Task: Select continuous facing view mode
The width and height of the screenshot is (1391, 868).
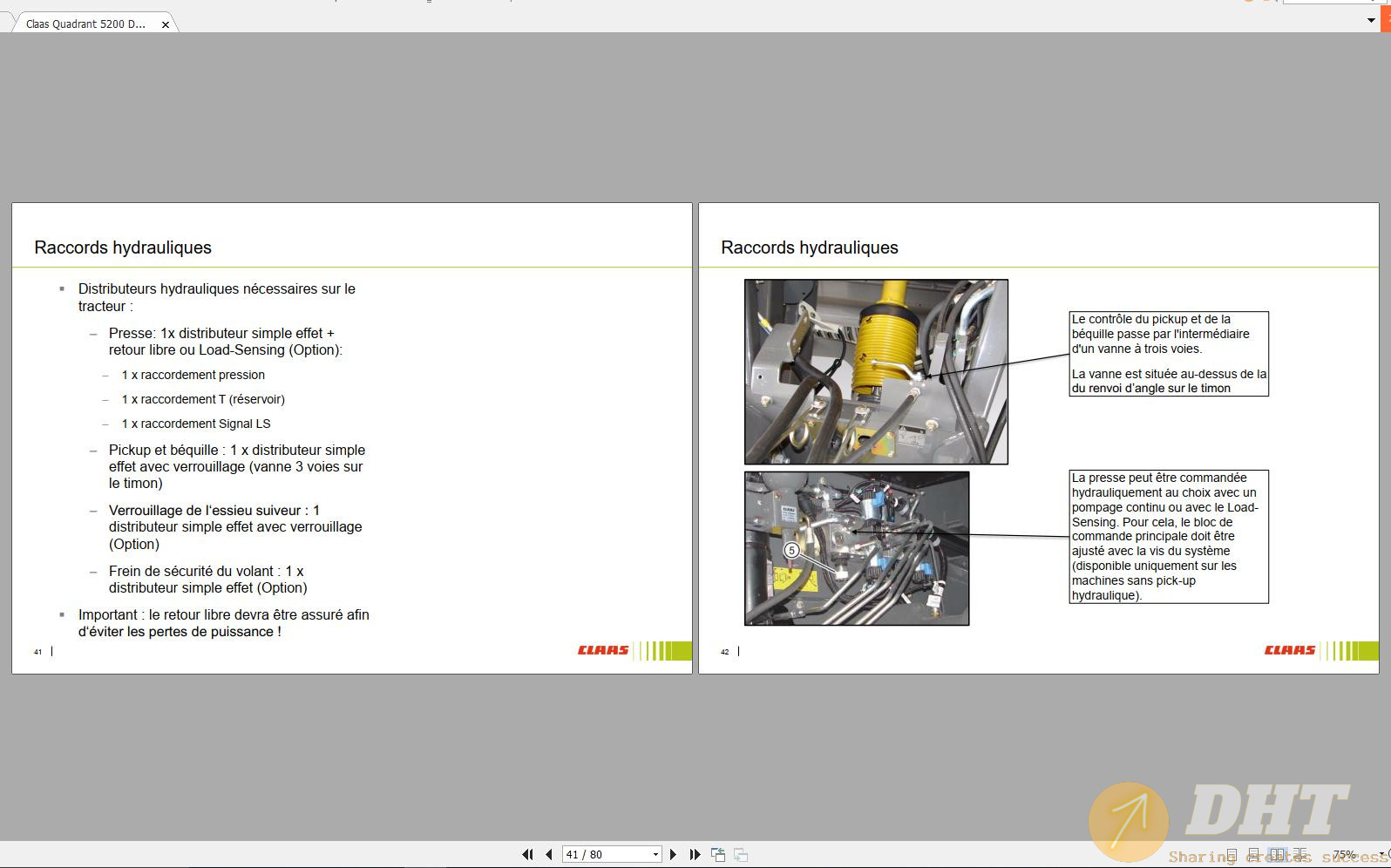Action: pos(1300,855)
